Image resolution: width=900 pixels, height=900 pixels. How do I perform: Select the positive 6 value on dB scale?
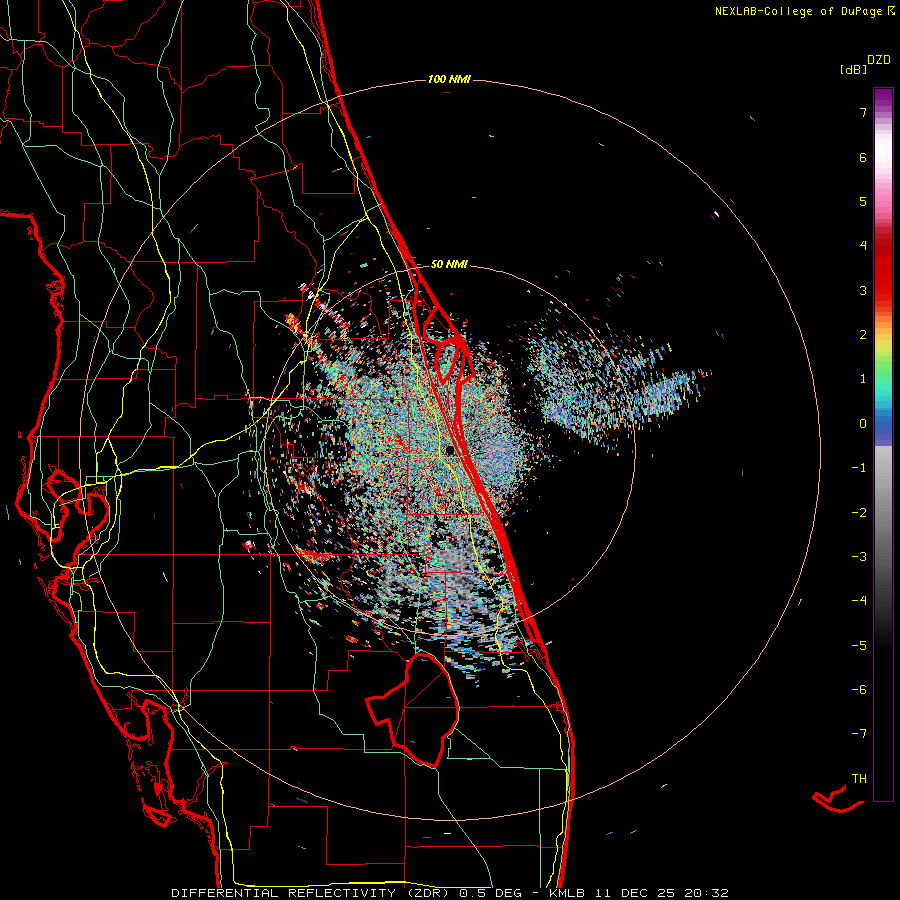click(x=863, y=157)
